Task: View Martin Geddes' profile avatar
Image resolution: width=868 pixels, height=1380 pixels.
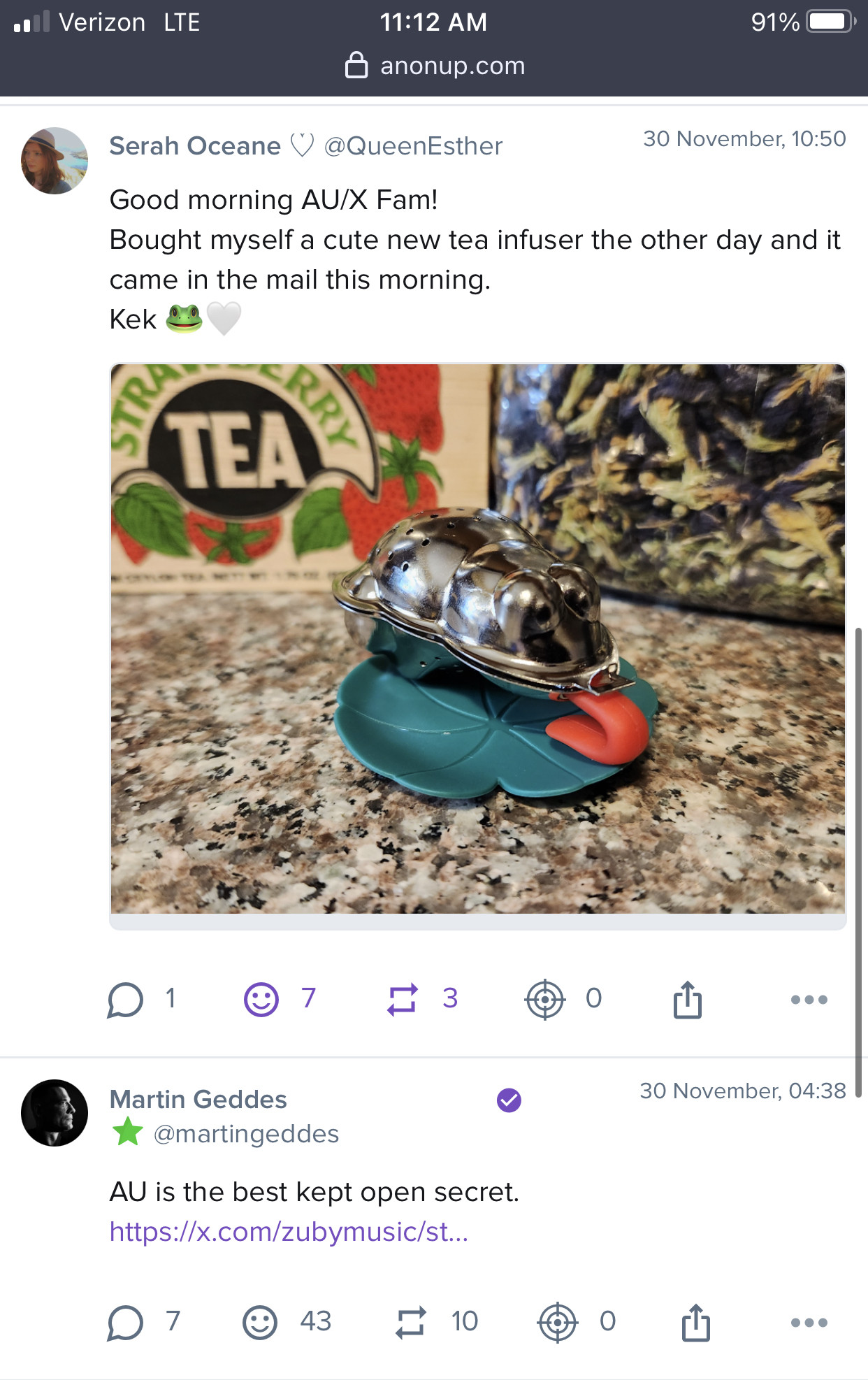Action: (55, 1113)
